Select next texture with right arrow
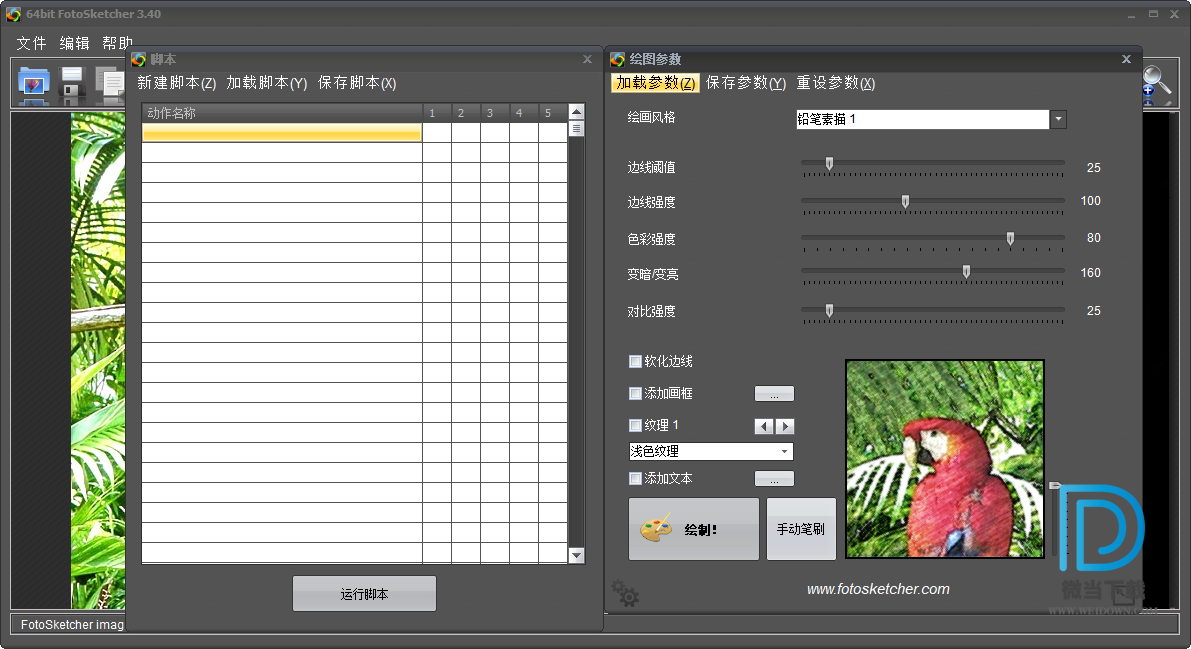Viewport: 1191px width, 649px height. [785, 426]
